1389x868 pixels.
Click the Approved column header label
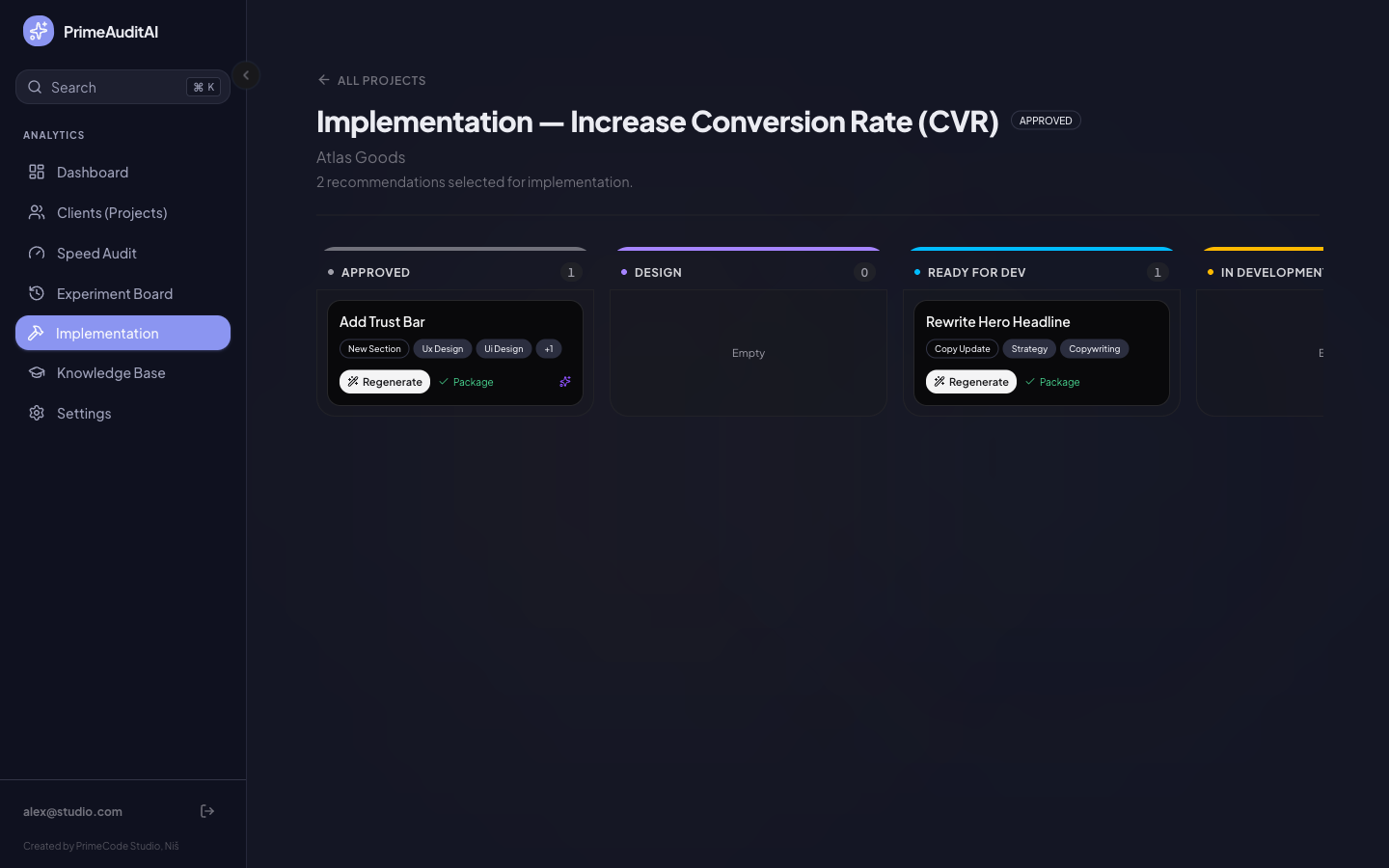point(375,273)
